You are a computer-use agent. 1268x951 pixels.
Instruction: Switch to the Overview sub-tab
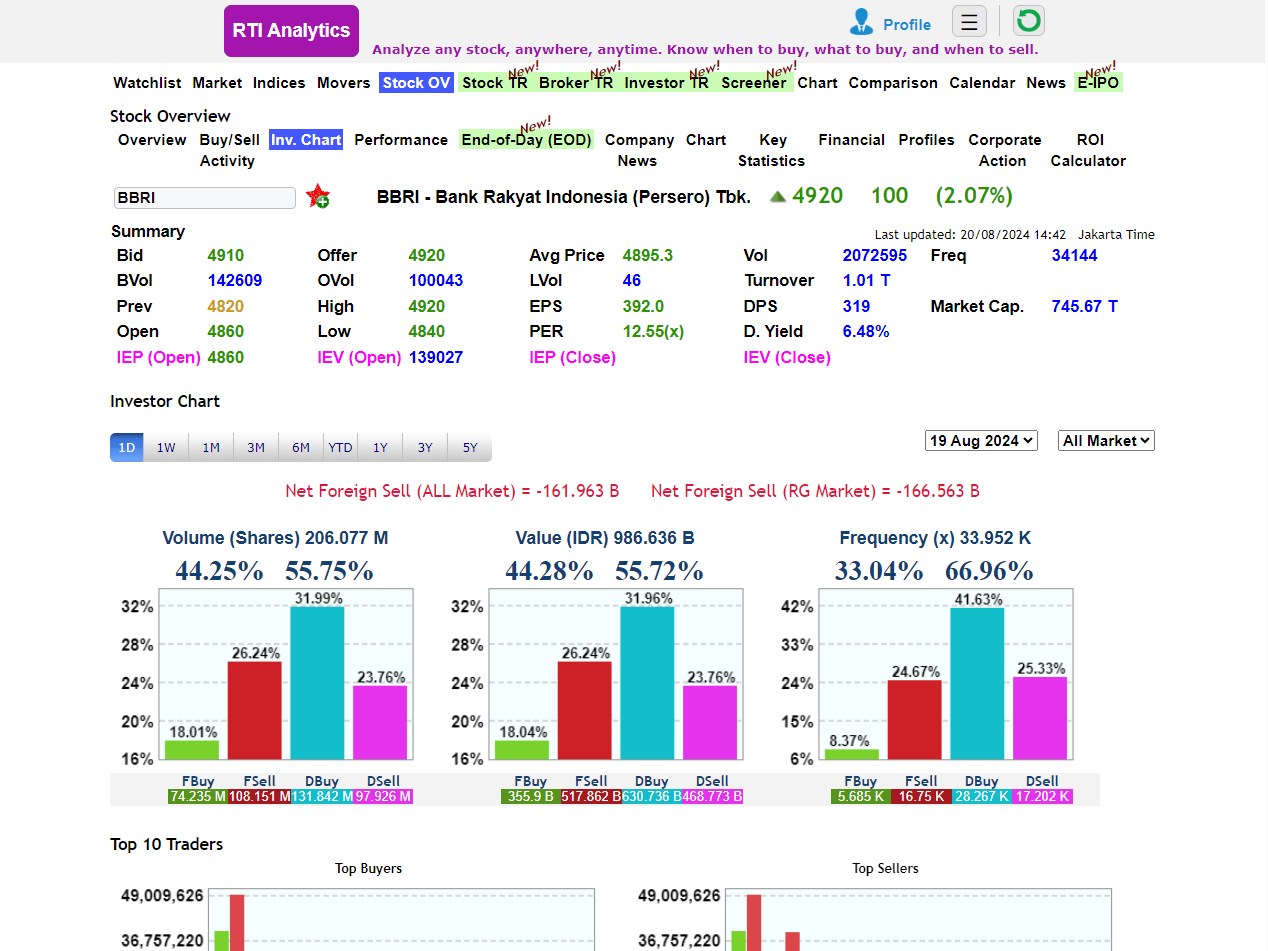(152, 140)
